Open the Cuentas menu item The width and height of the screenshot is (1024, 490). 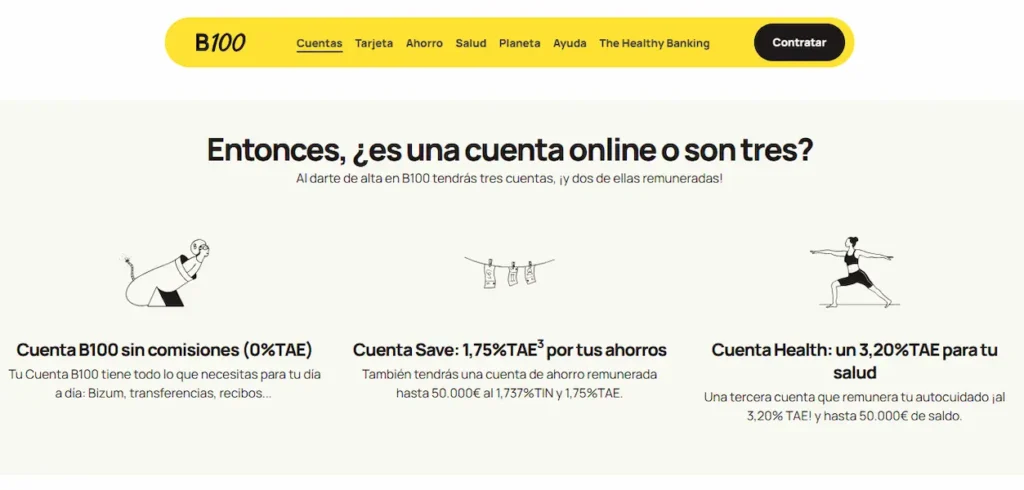click(319, 43)
